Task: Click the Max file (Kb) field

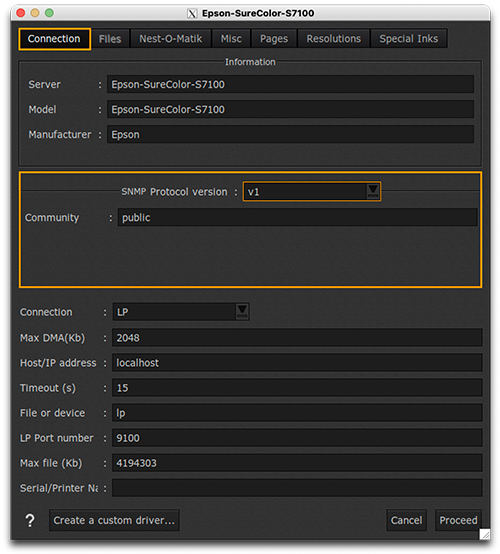Action: [x=297, y=463]
